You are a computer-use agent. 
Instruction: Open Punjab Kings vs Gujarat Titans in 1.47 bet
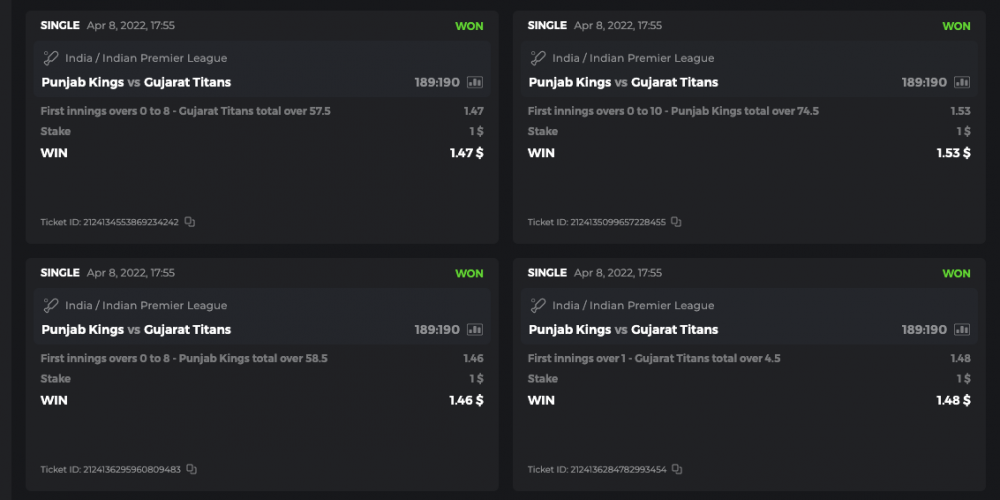136,82
